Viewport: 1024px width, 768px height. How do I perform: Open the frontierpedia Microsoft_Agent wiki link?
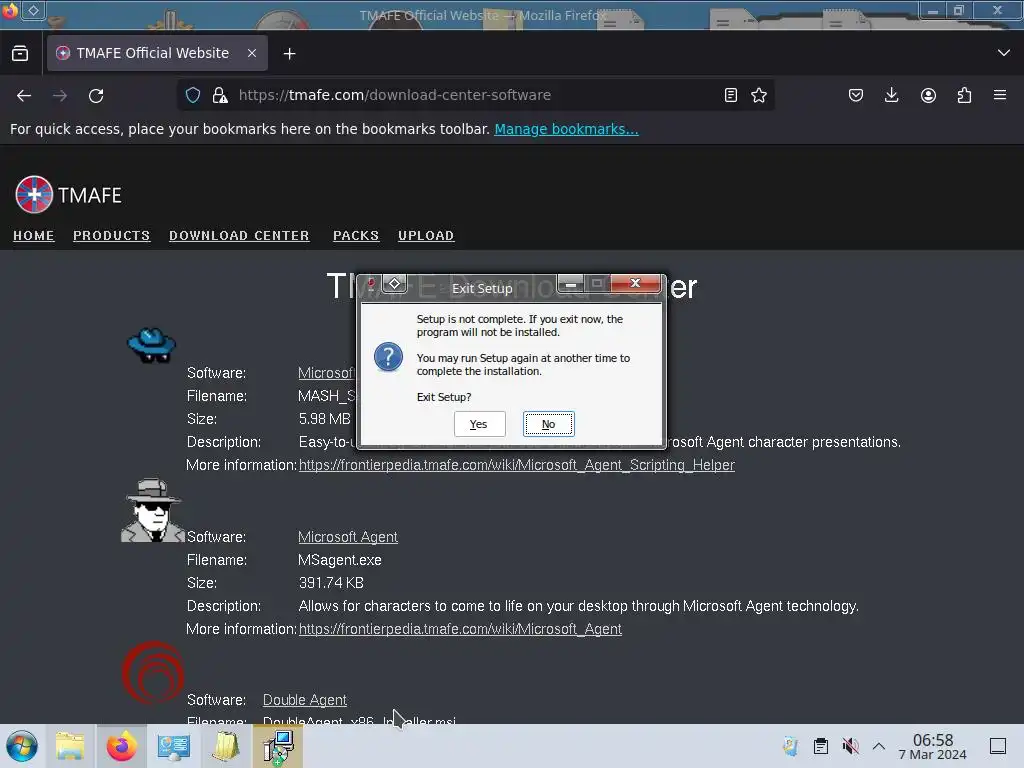point(460,629)
